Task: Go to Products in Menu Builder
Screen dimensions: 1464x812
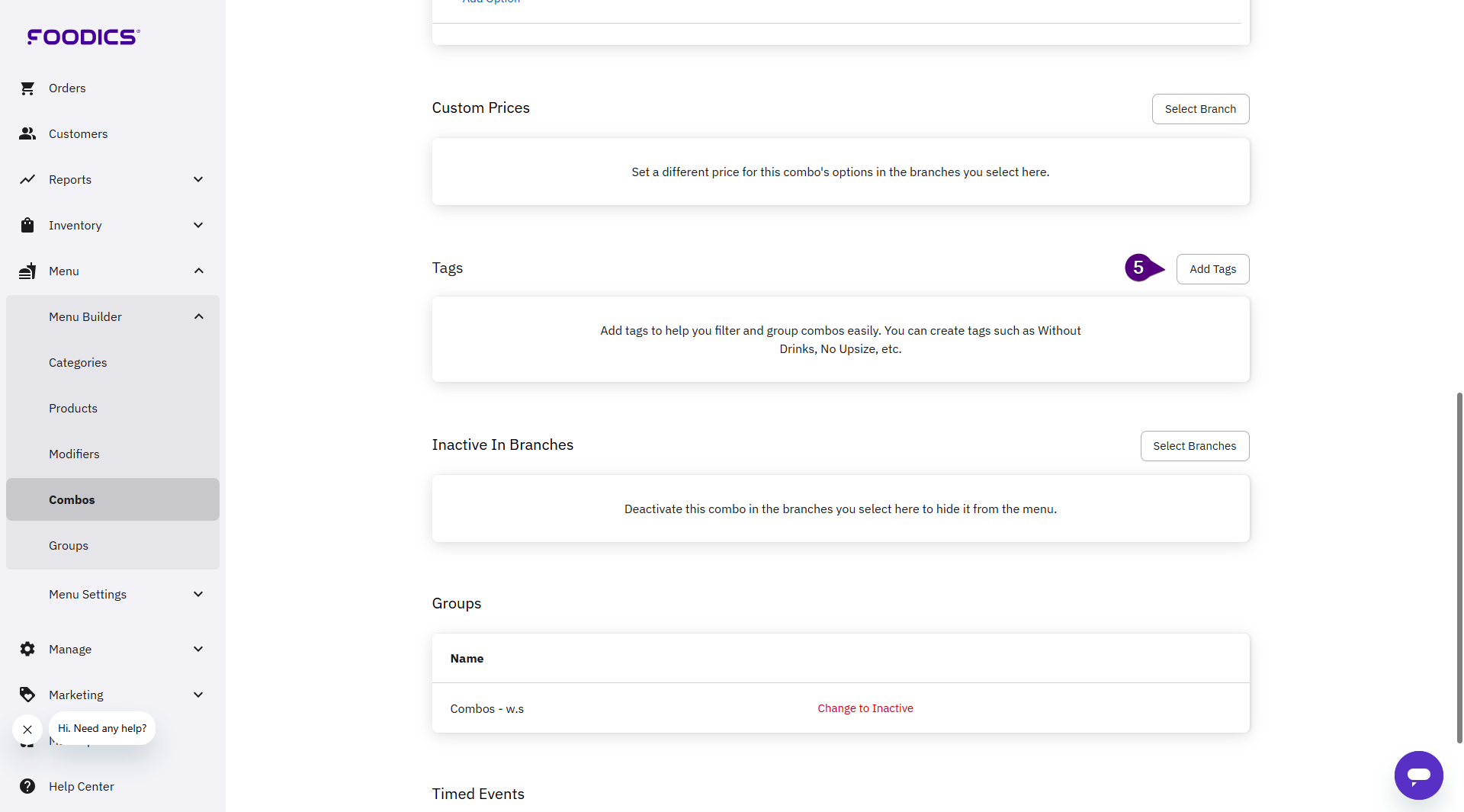Action: (x=73, y=409)
